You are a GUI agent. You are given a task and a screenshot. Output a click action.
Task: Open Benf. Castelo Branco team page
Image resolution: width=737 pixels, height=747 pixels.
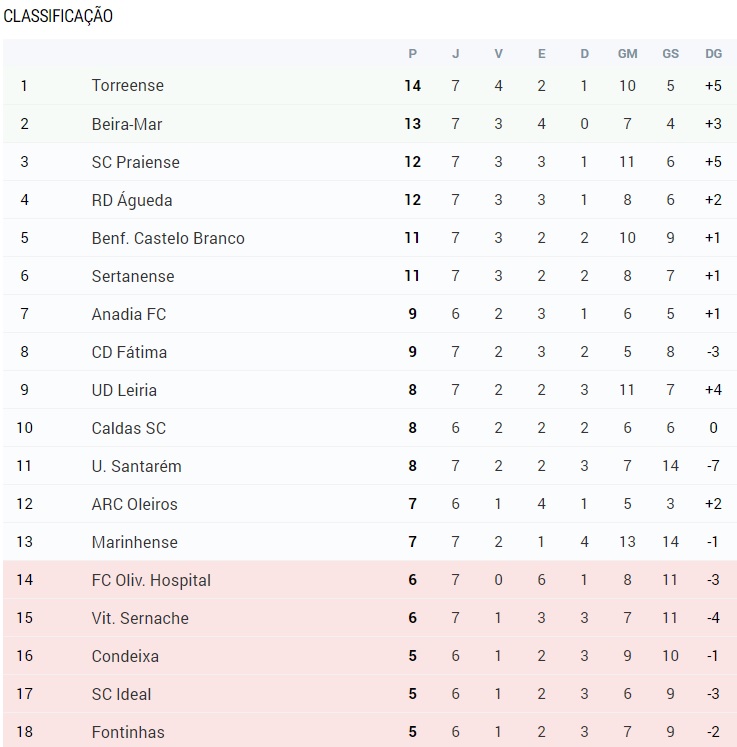click(x=168, y=238)
